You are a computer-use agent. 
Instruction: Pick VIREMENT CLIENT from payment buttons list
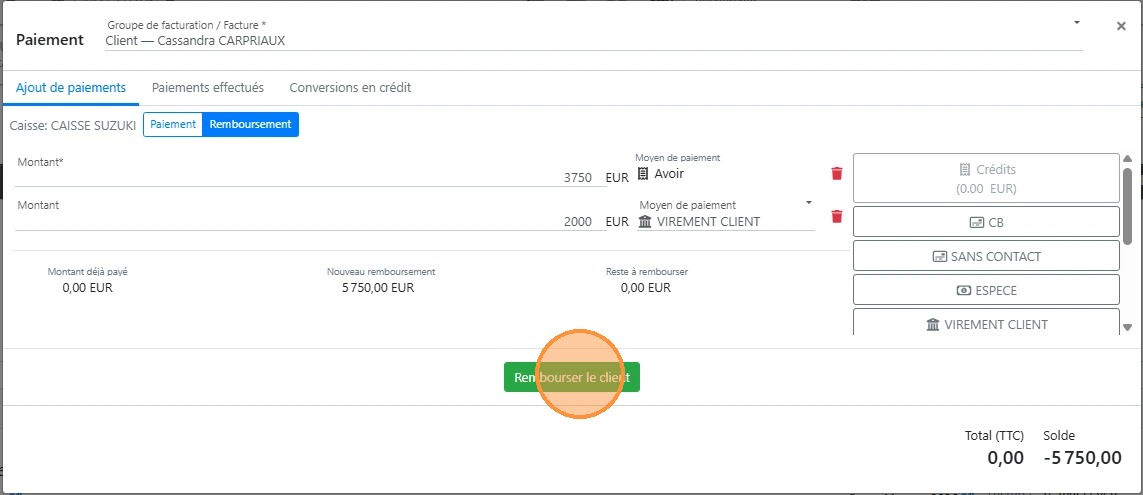[985, 324]
